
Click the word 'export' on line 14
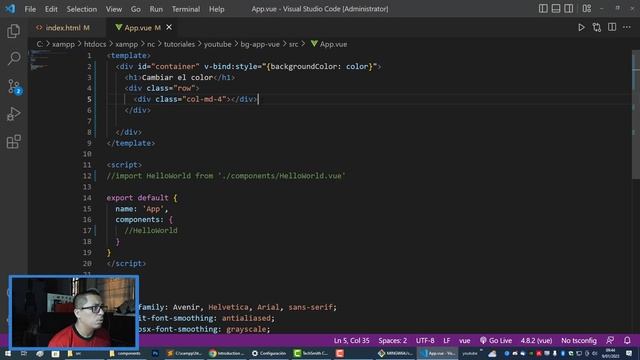tap(120, 198)
